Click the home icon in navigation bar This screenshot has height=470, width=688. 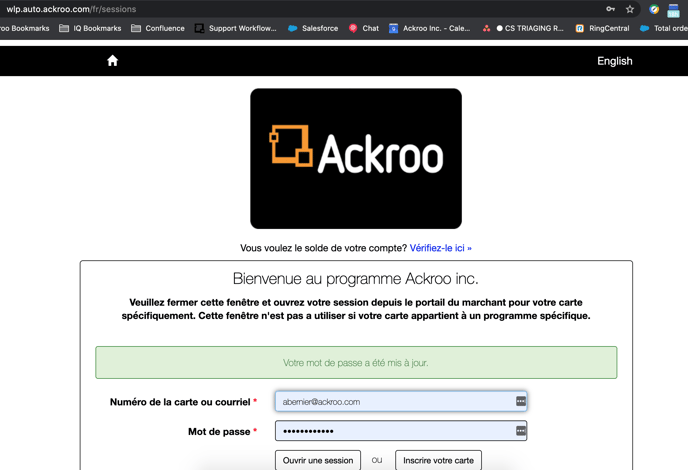click(112, 61)
